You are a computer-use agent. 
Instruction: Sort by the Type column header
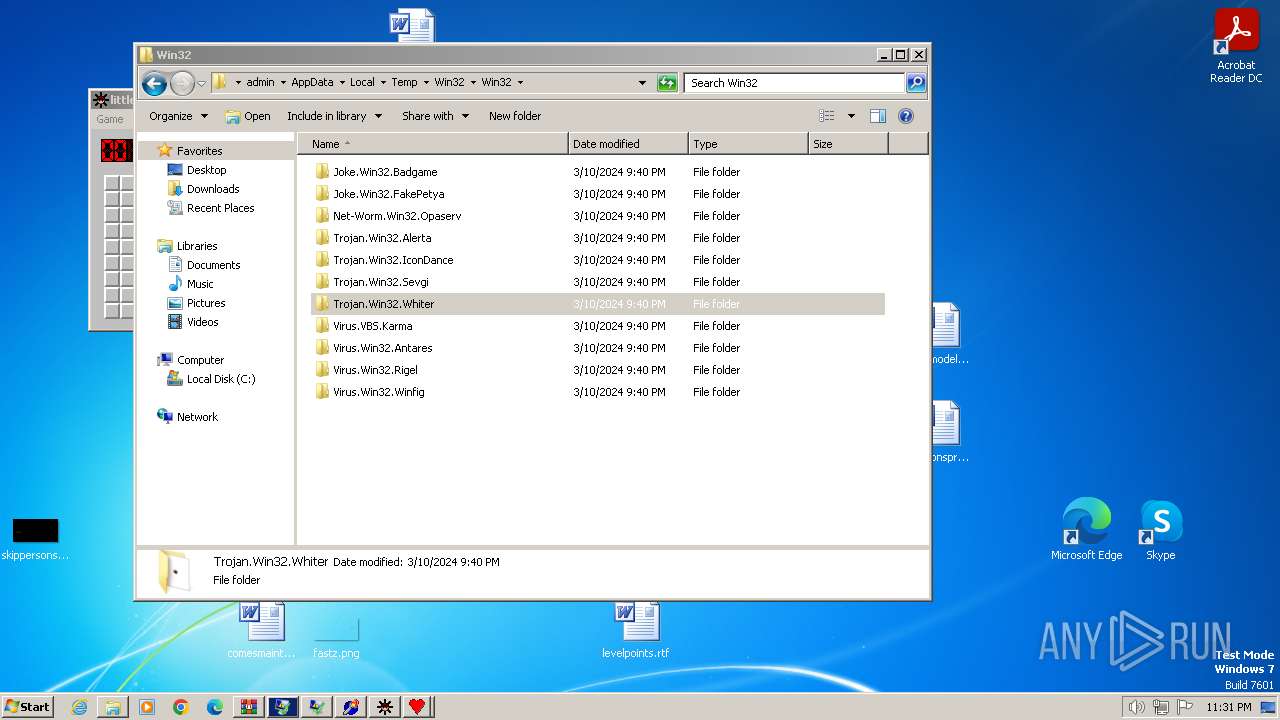(x=748, y=144)
